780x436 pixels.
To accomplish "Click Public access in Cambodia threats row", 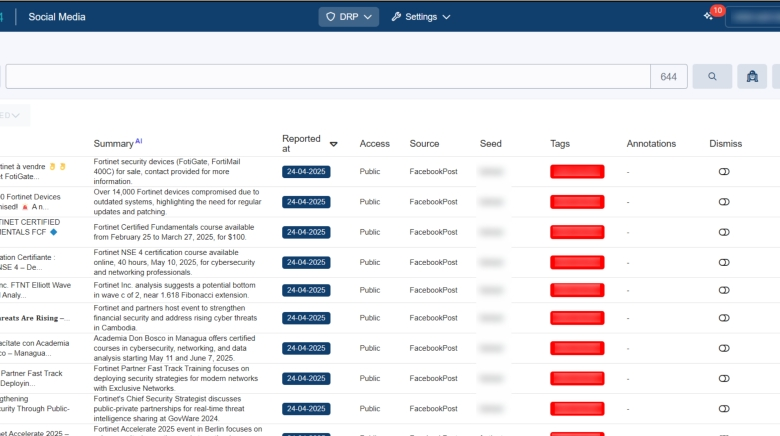I will pyautogui.click(x=370, y=318).
